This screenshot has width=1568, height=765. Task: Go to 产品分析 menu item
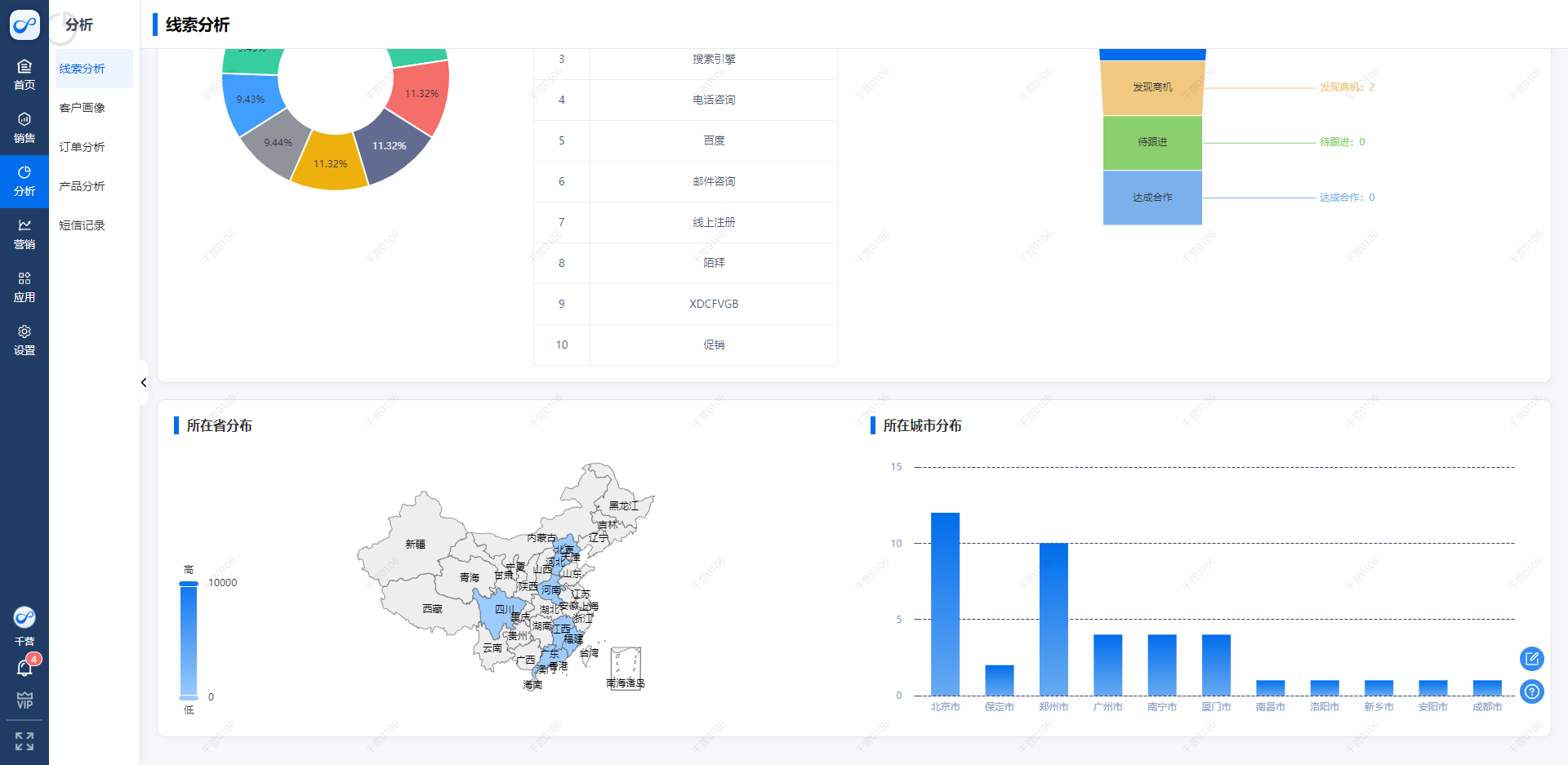(x=82, y=186)
